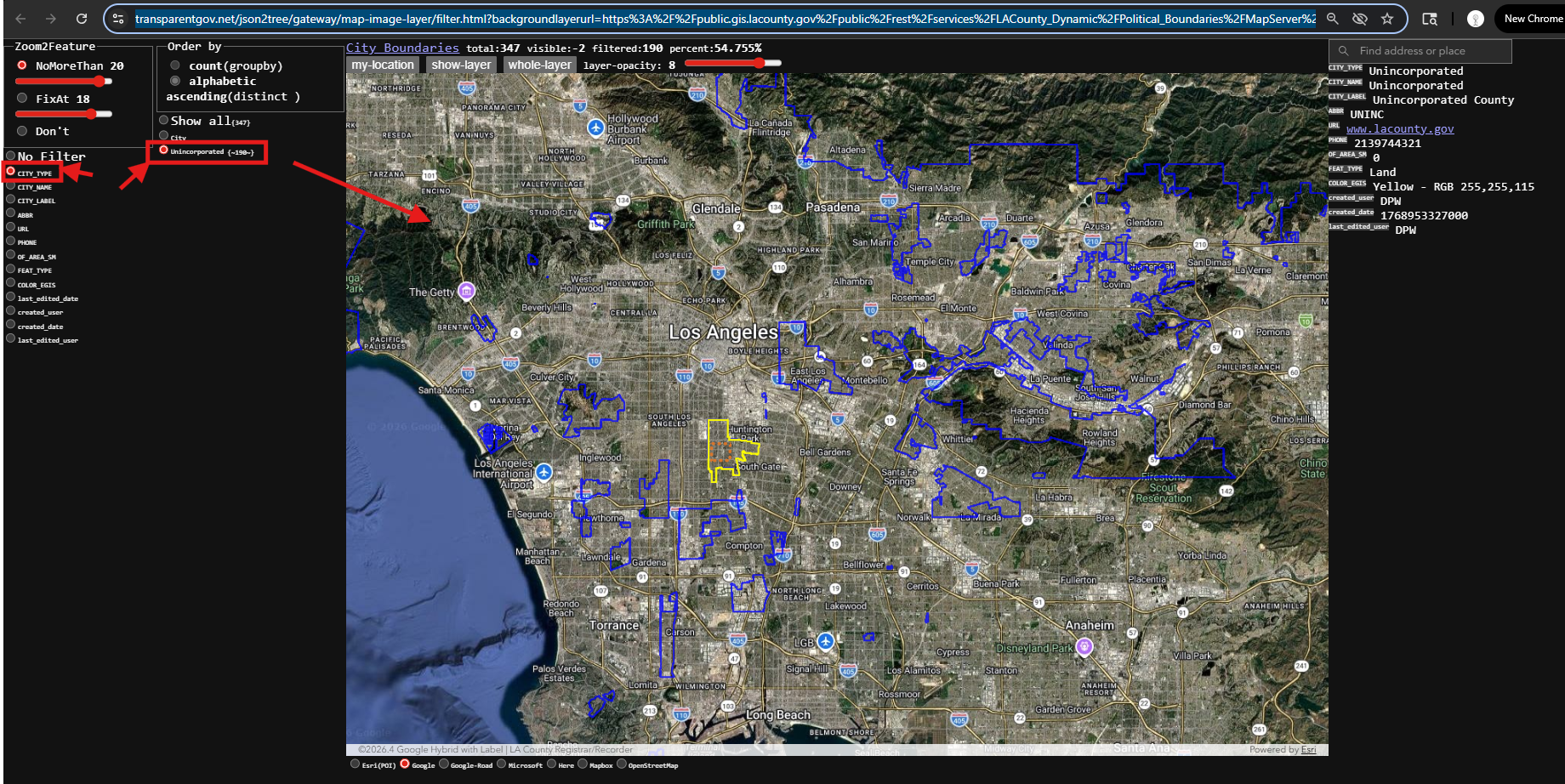Click The Getty museum map marker
Image resolution: width=1565 pixels, height=784 pixels.
[466, 291]
